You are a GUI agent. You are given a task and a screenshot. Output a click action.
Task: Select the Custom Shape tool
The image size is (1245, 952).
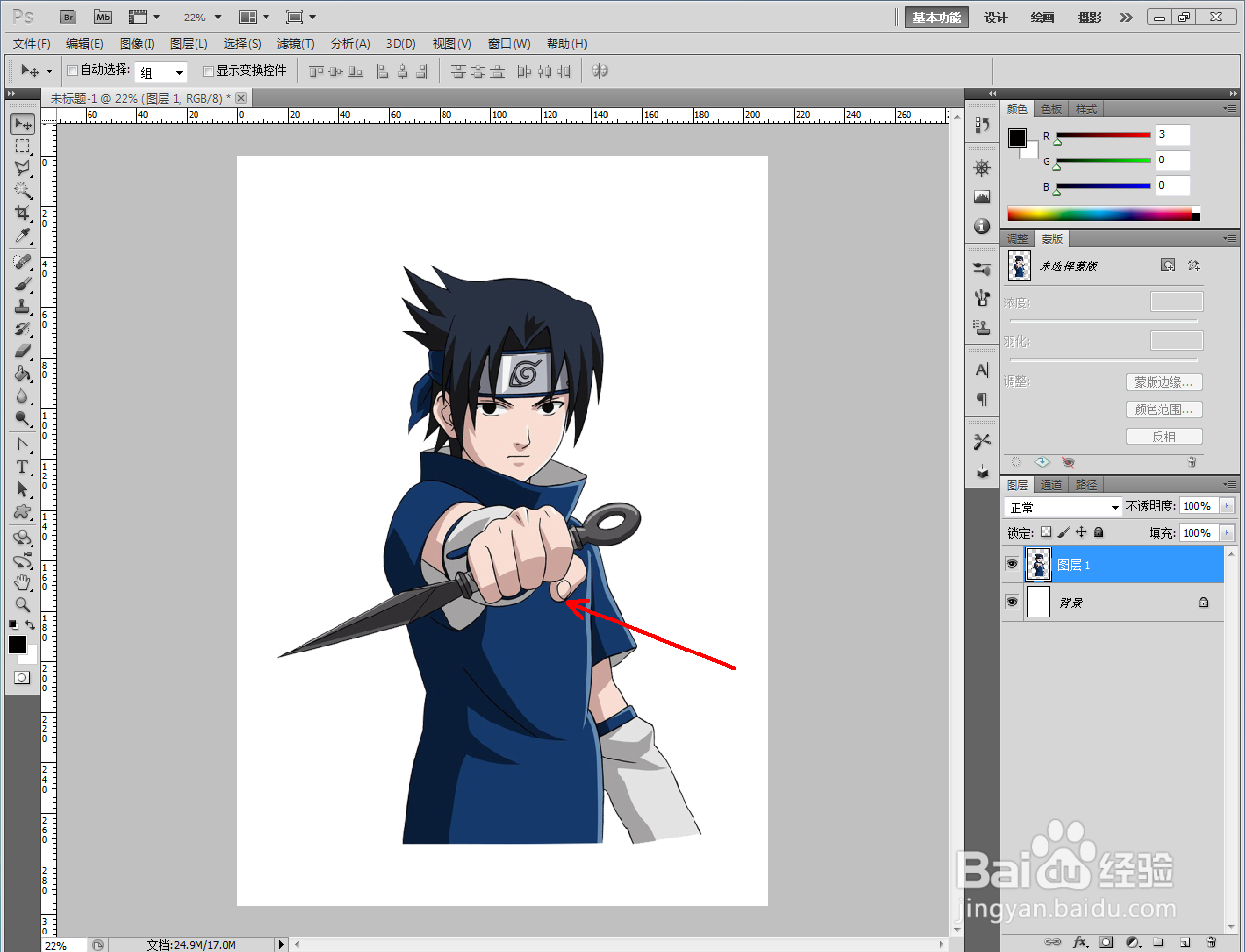(x=22, y=511)
